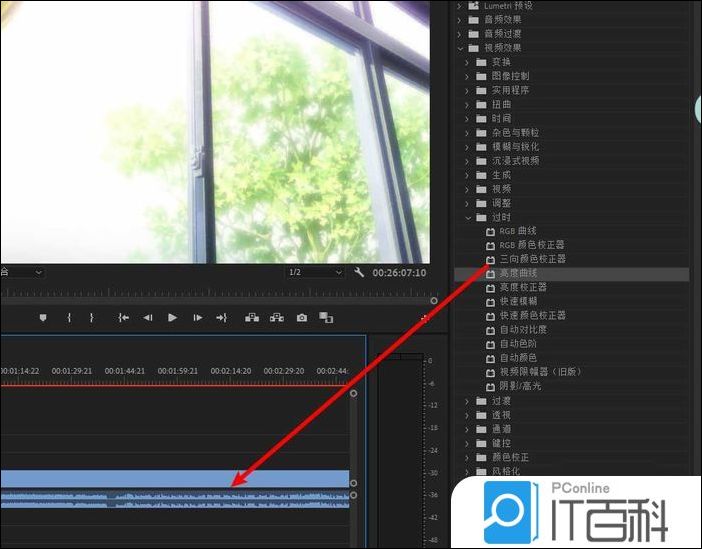Click the program monitor timecode 00:26:07:10
This screenshot has width=702, height=549.
(x=399, y=272)
